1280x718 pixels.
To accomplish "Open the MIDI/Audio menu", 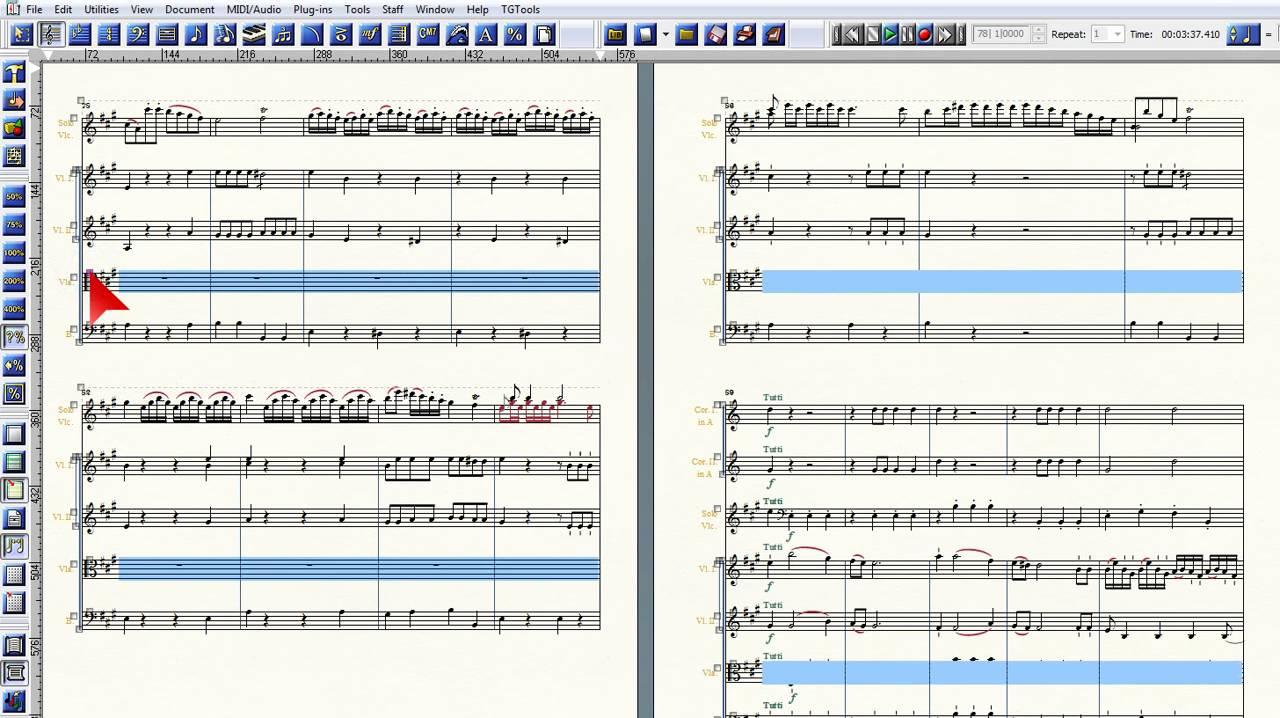I will 254,9.
